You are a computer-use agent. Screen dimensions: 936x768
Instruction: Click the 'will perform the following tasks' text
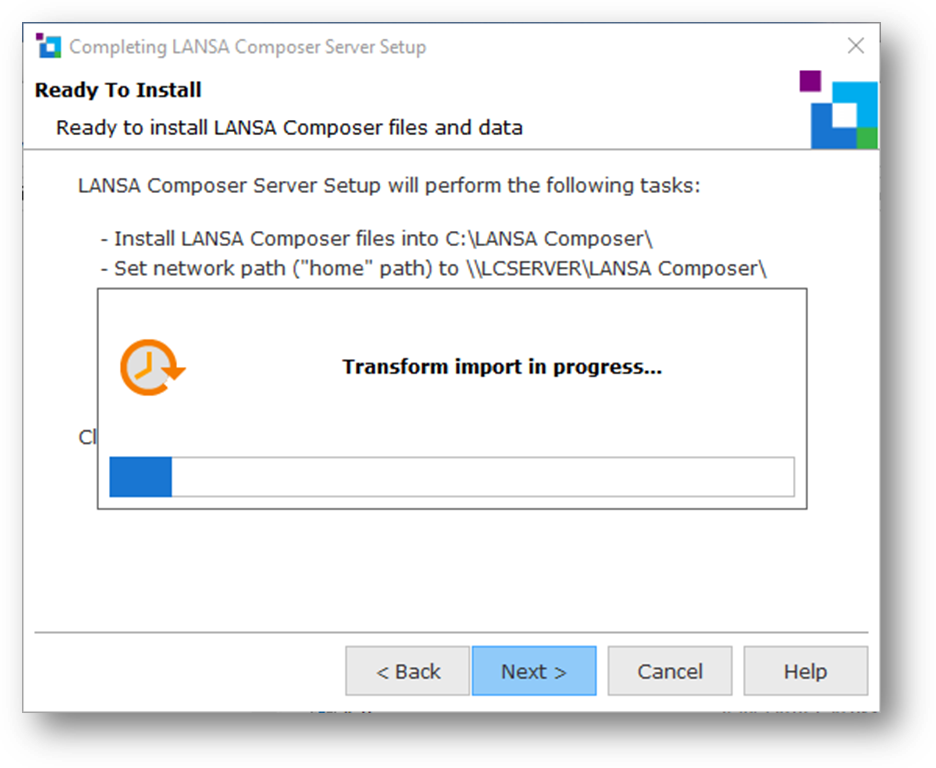point(390,186)
